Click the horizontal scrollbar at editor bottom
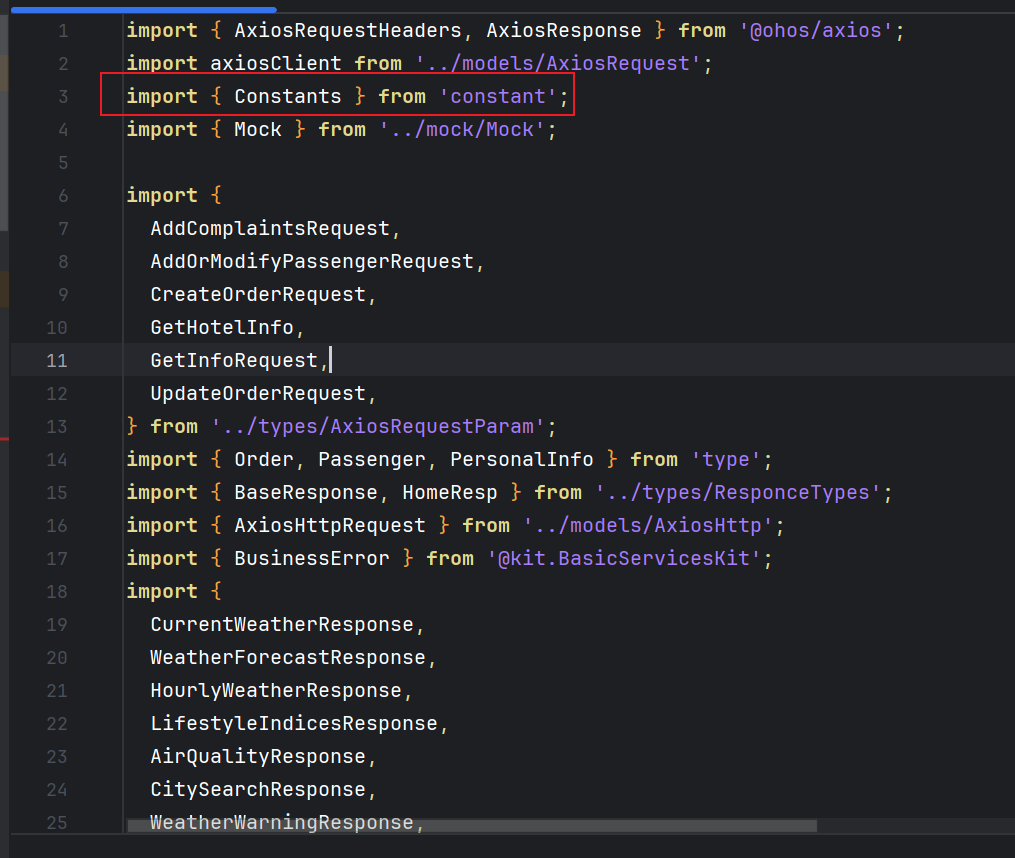 click(472, 826)
